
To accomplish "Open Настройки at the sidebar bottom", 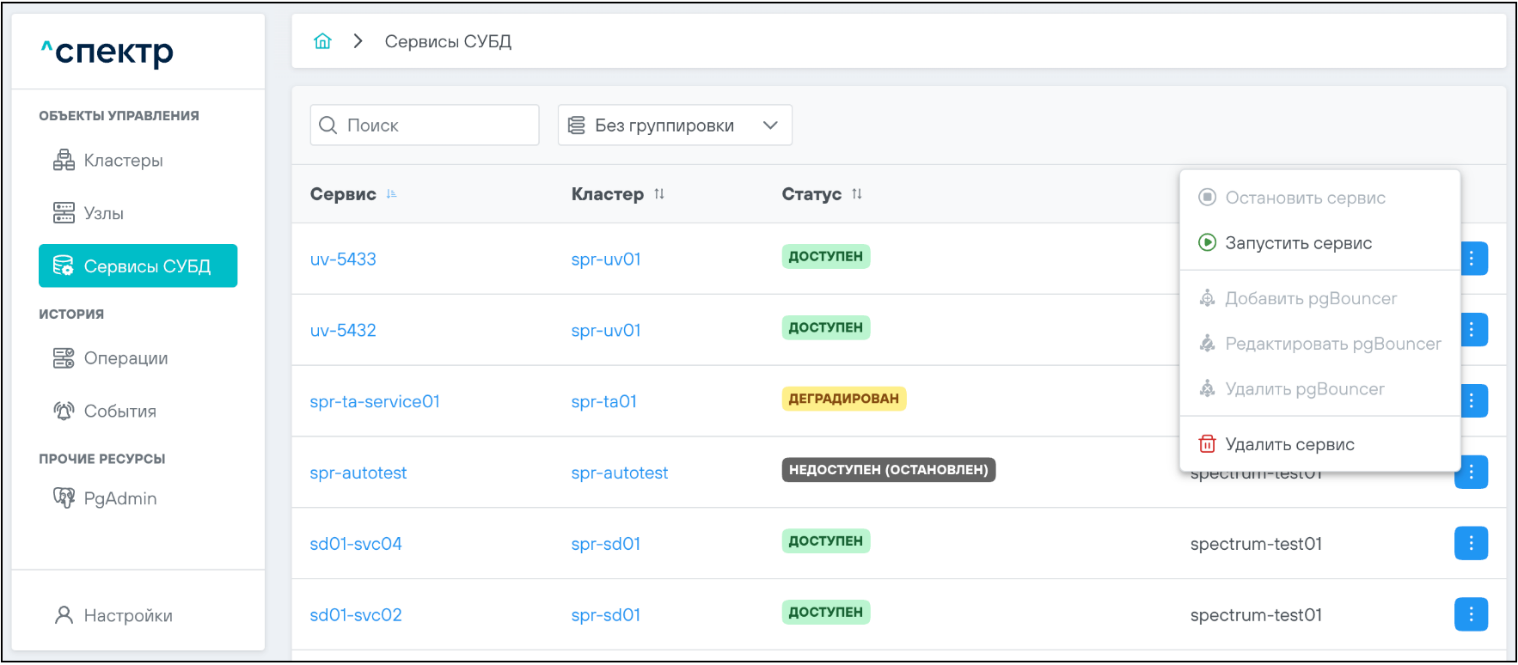I will coord(113,616).
